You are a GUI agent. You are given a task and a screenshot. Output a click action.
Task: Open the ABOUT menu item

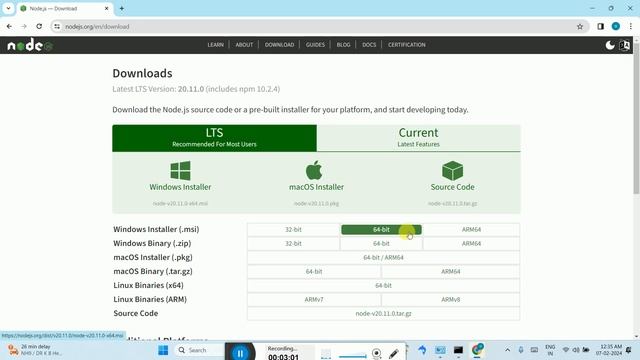[244, 45]
